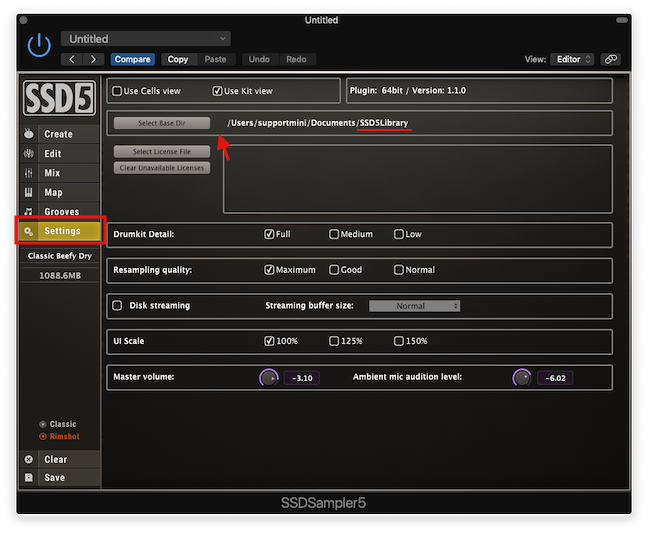Set Drumkit Detail to Medium
The height and width of the screenshot is (533, 648).
click(x=334, y=234)
